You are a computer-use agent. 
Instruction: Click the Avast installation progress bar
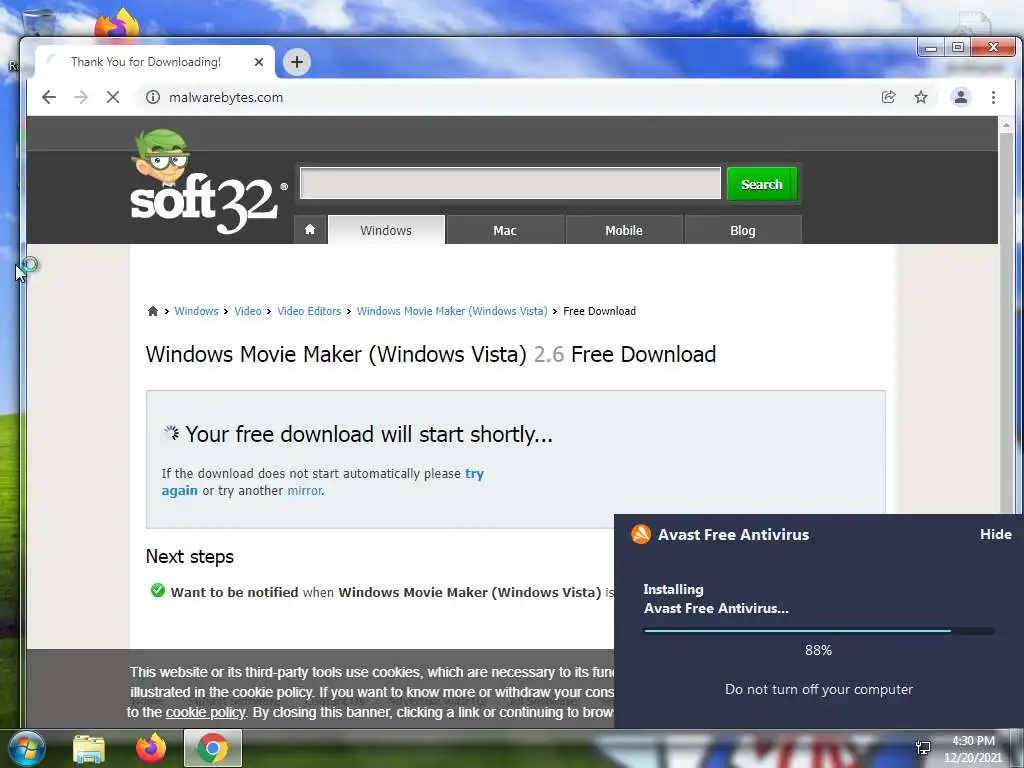[819, 631]
